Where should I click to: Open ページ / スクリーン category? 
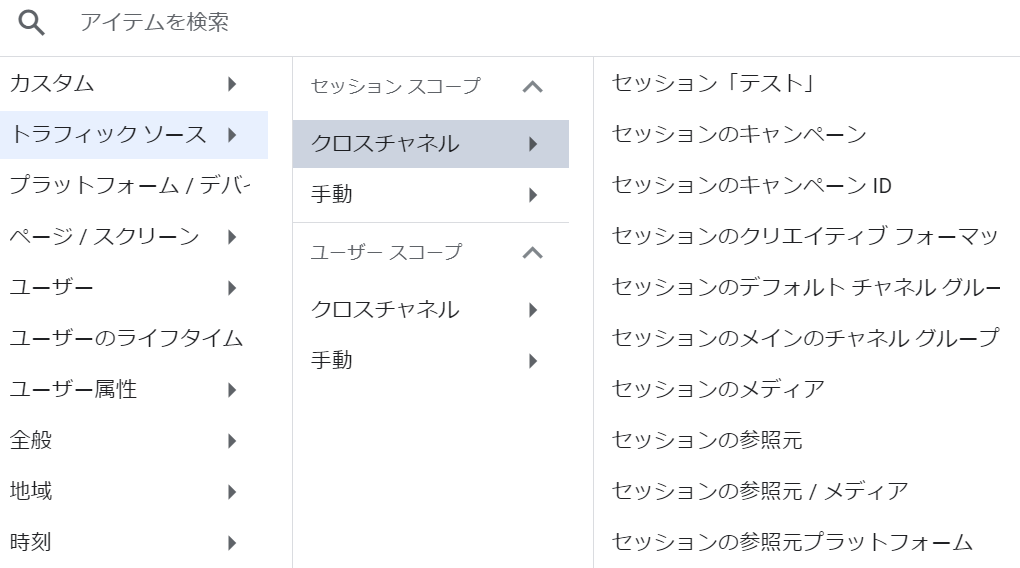tap(134, 237)
